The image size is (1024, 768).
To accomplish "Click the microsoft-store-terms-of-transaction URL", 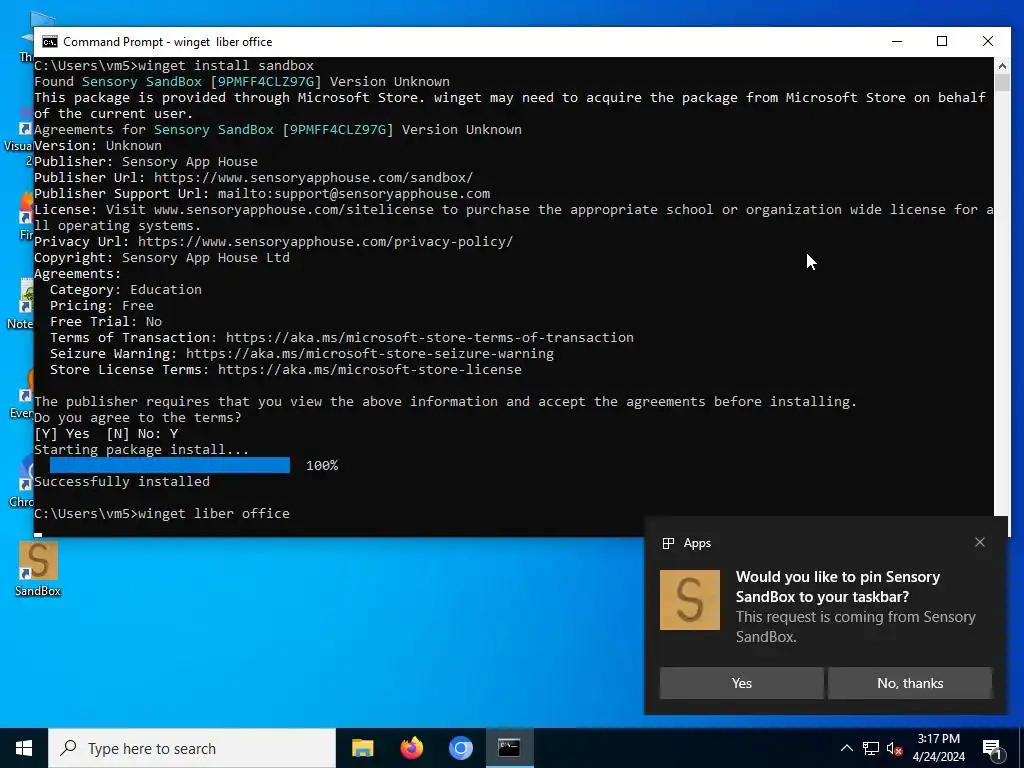I will pyautogui.click(x=430, y=338).
